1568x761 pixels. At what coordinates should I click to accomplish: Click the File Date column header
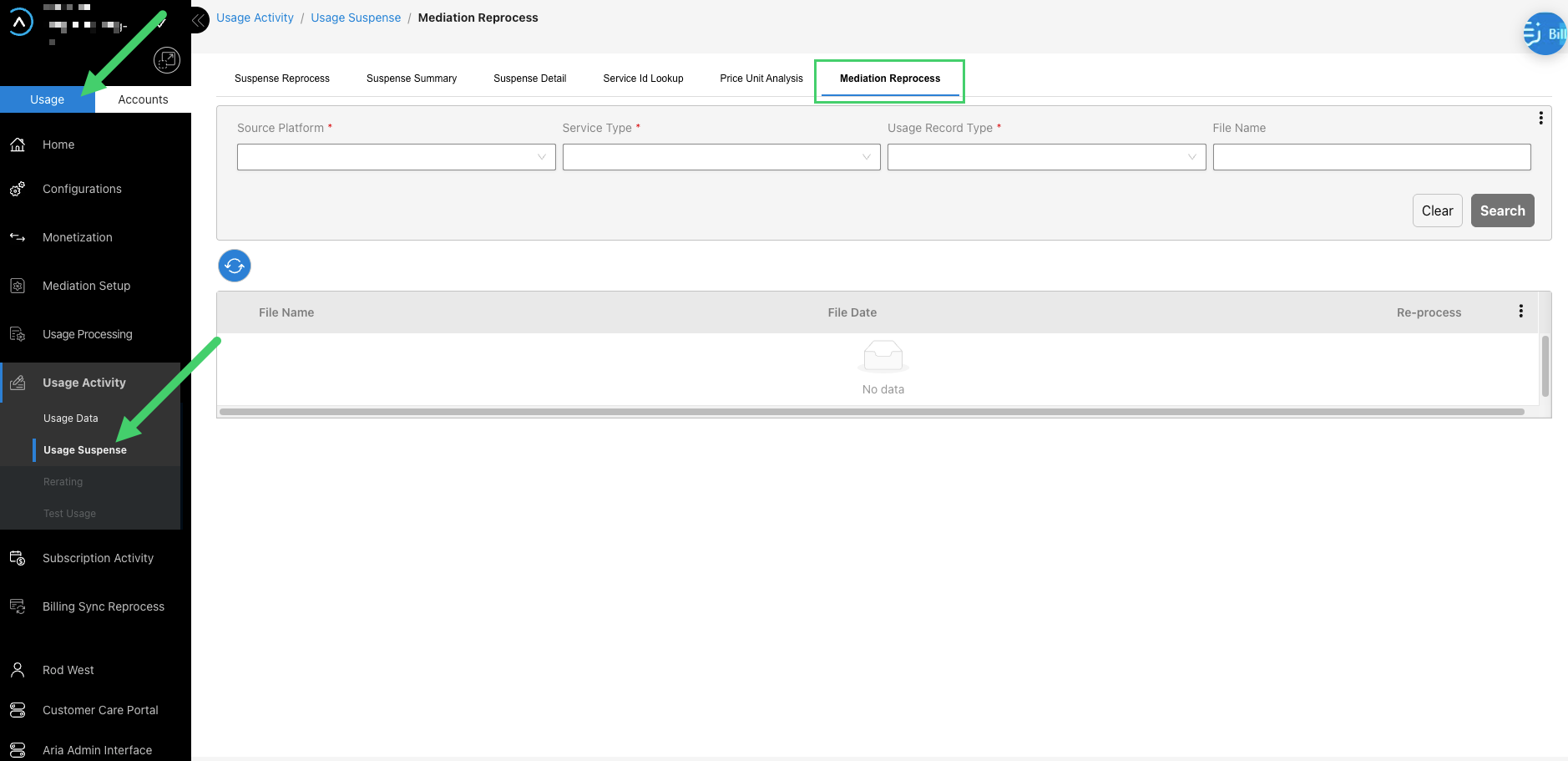click(852, 312)
